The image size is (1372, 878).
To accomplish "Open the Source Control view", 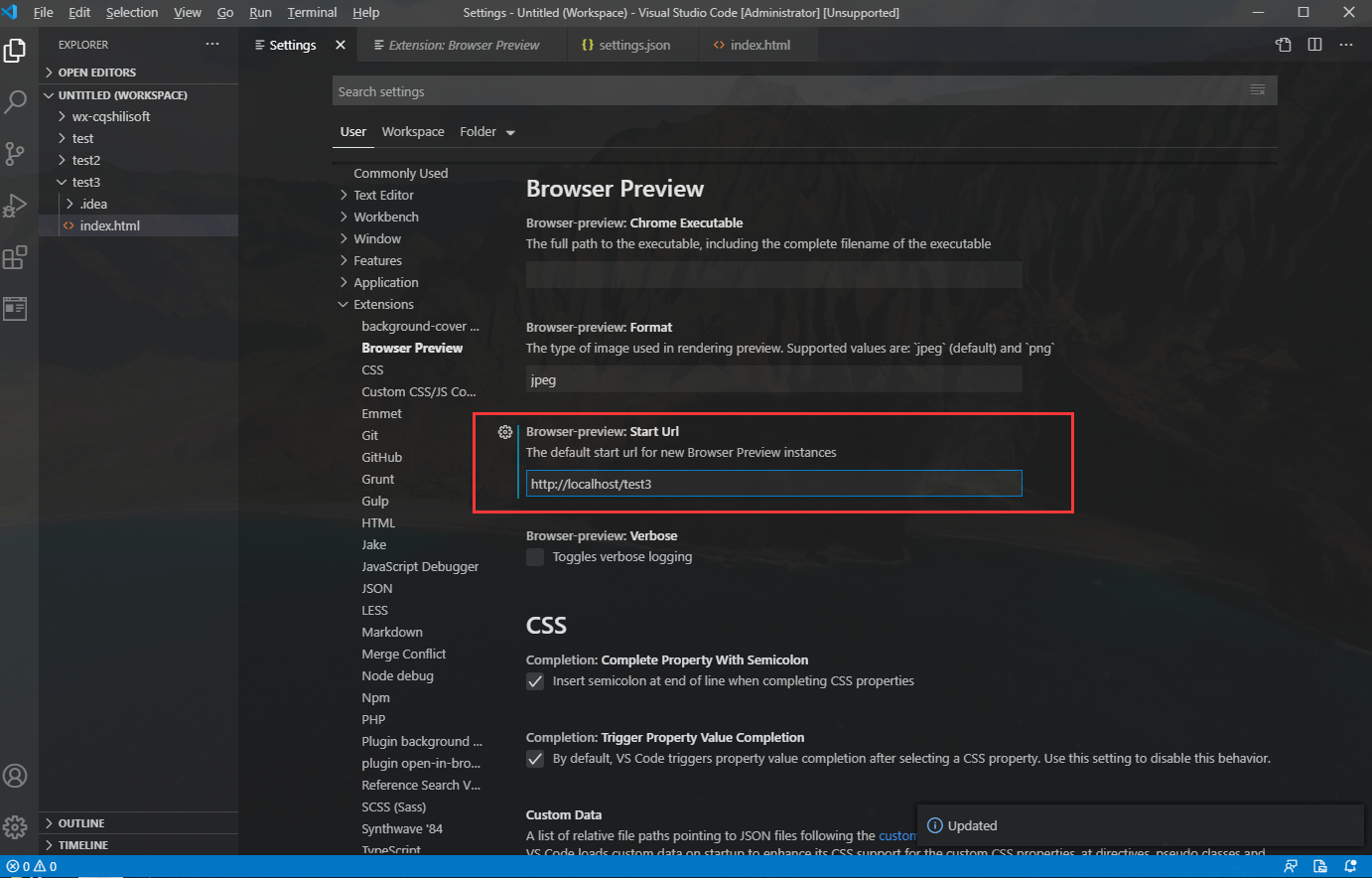I will [x=15, y=153].
